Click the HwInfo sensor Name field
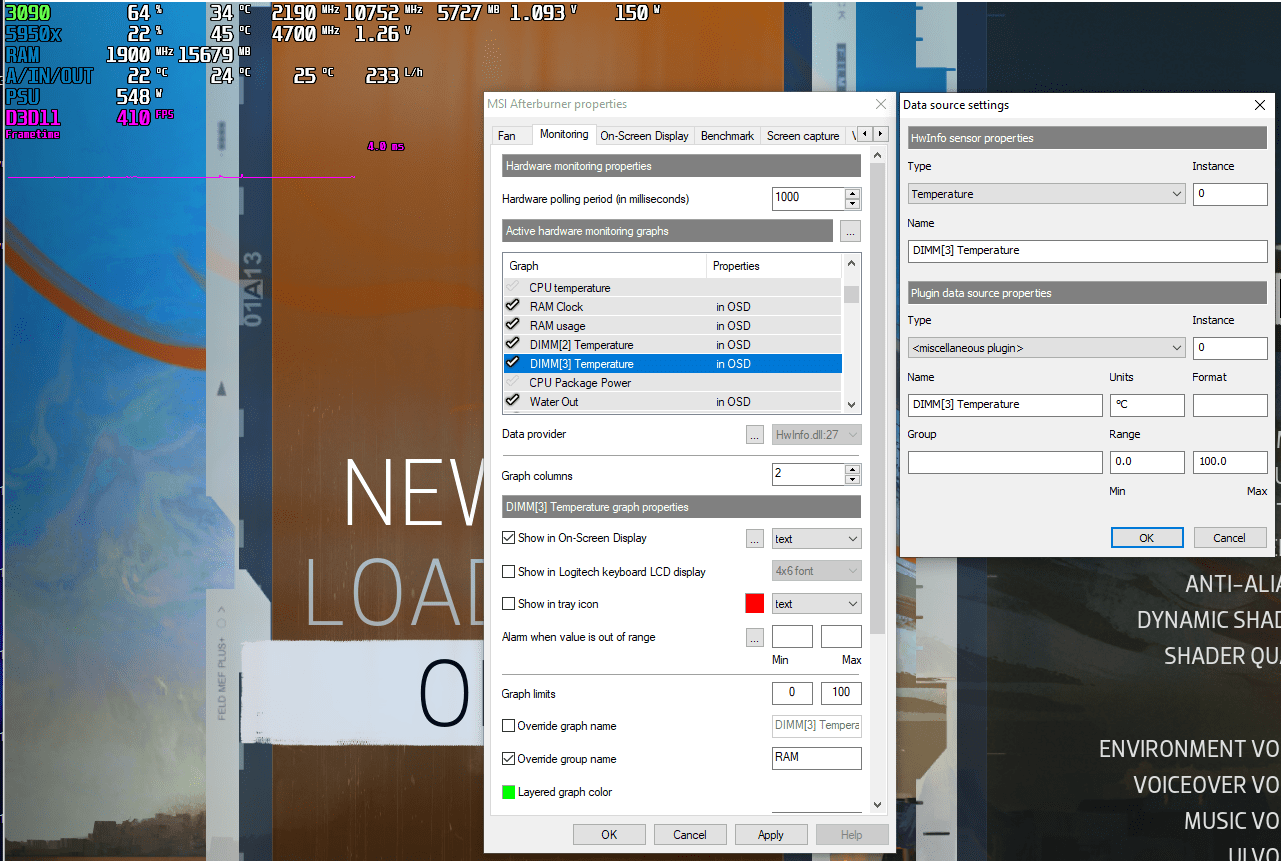The width and height of the screenshot is (1281, 861). tap(1088, 251)
